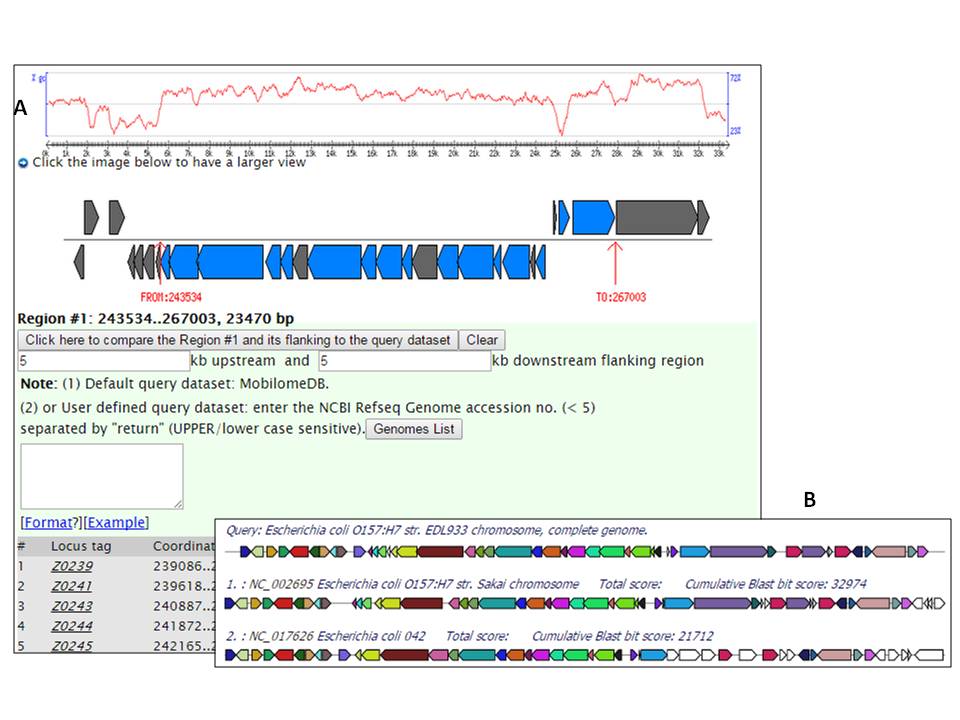This screenshot has height=720, width=960.
Task: Open the Genomes List button
Action: point(414,429)
